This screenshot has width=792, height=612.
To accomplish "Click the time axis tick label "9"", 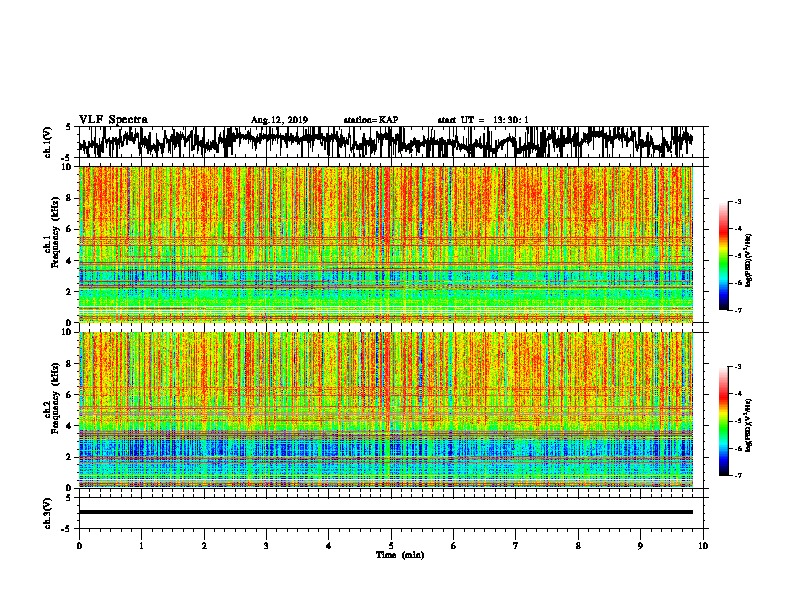I will [640, 545].
